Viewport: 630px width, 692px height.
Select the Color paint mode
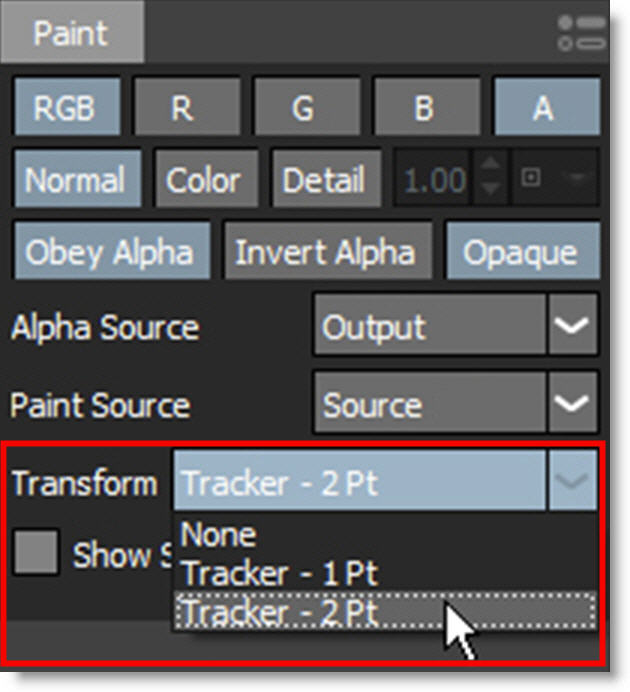(x=203, y=181)
